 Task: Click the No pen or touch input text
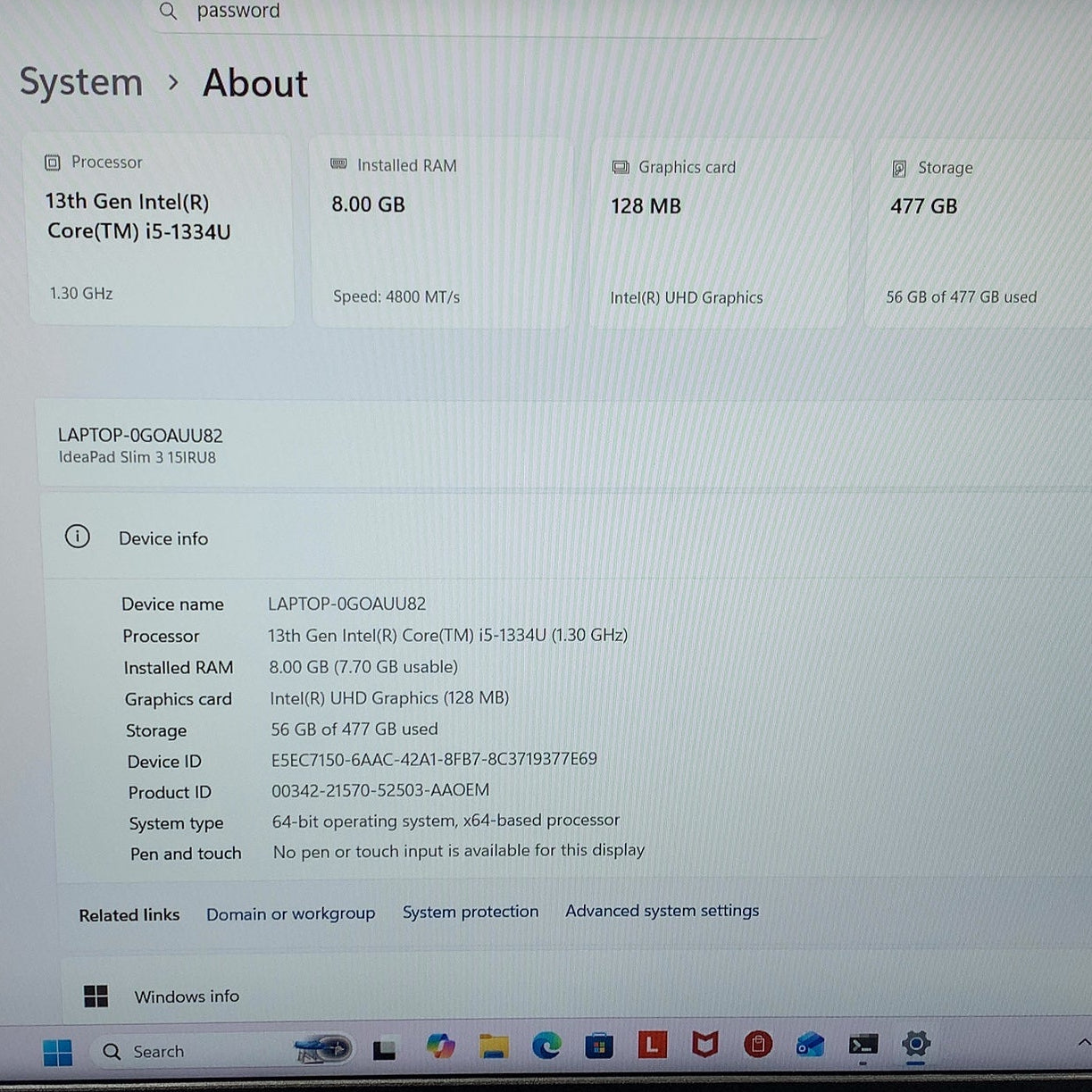pos(459,851)
